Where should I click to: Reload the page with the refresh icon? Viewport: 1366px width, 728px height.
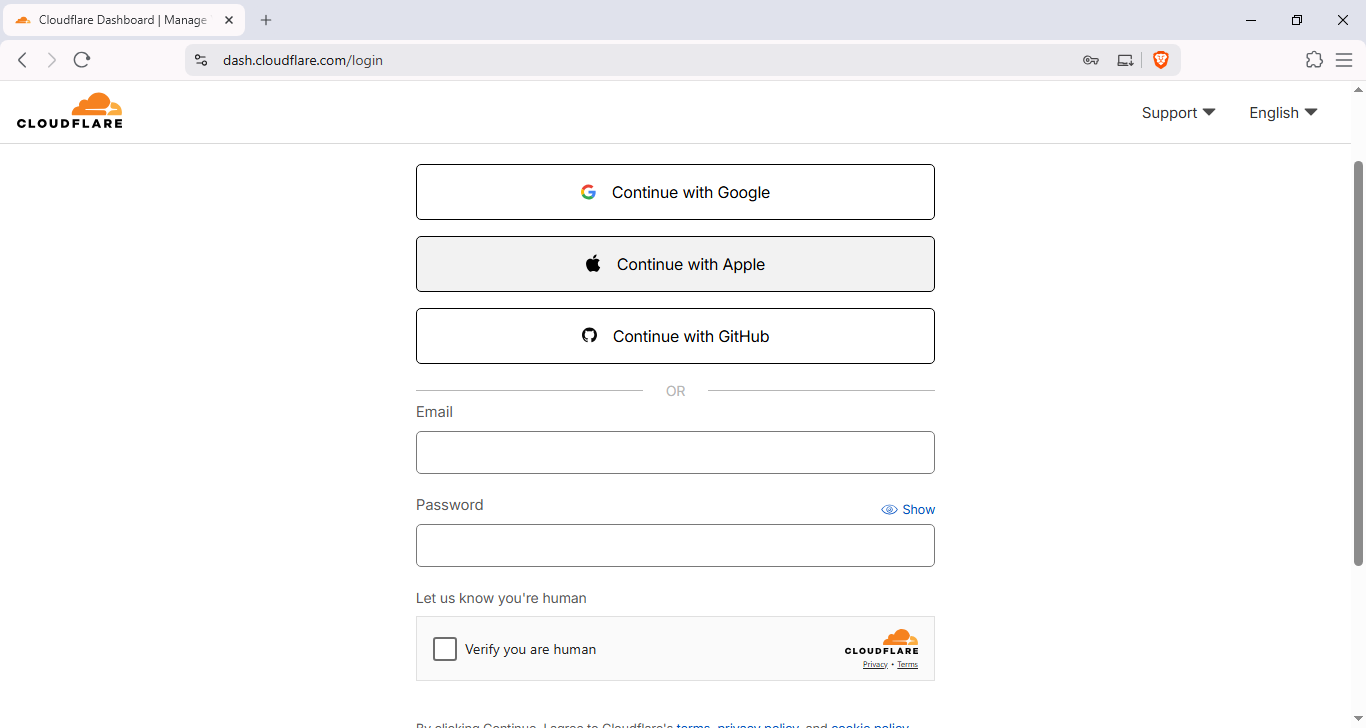(x=82, y=60)
